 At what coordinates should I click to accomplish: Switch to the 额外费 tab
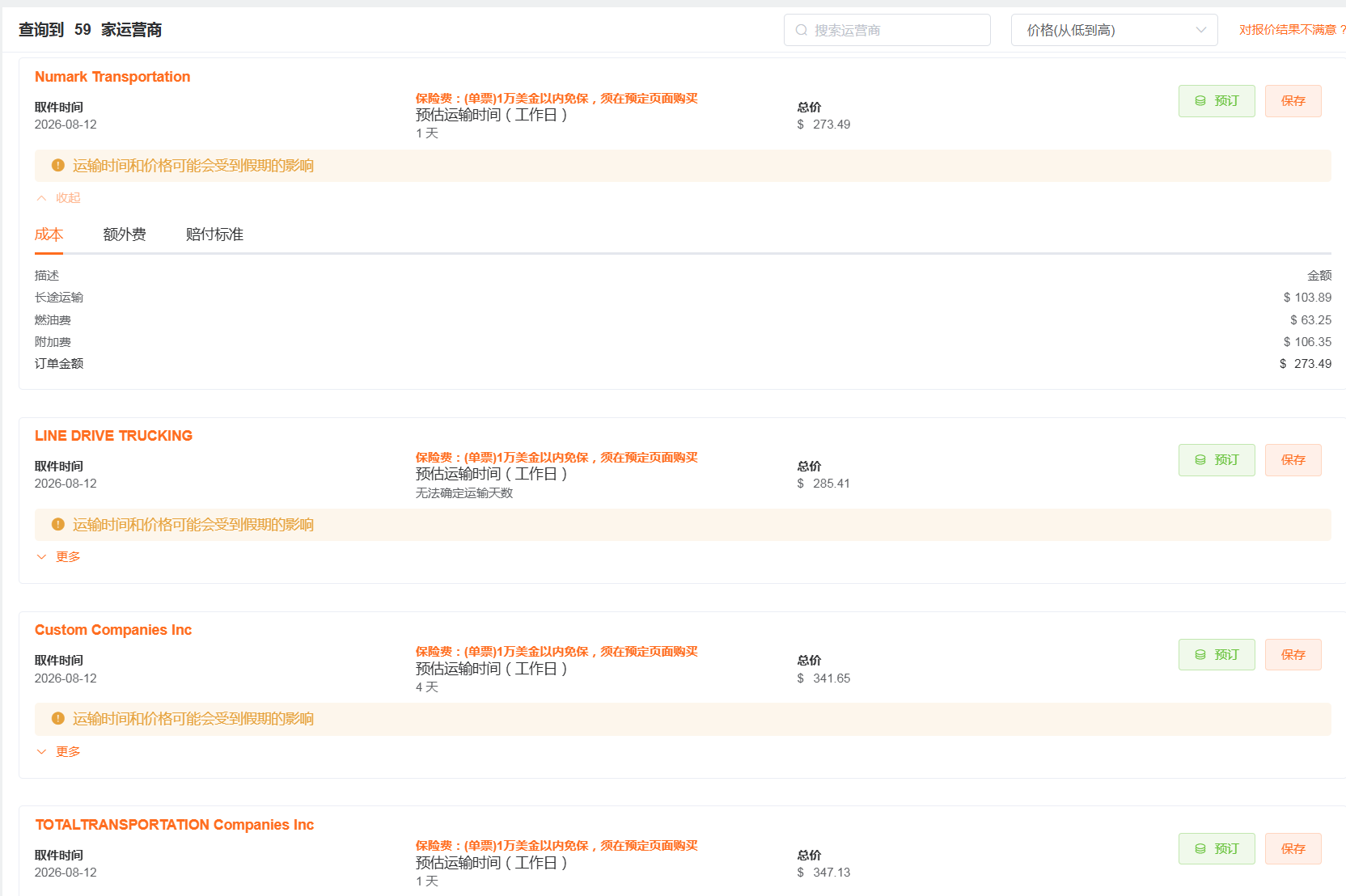click(125, 235)
